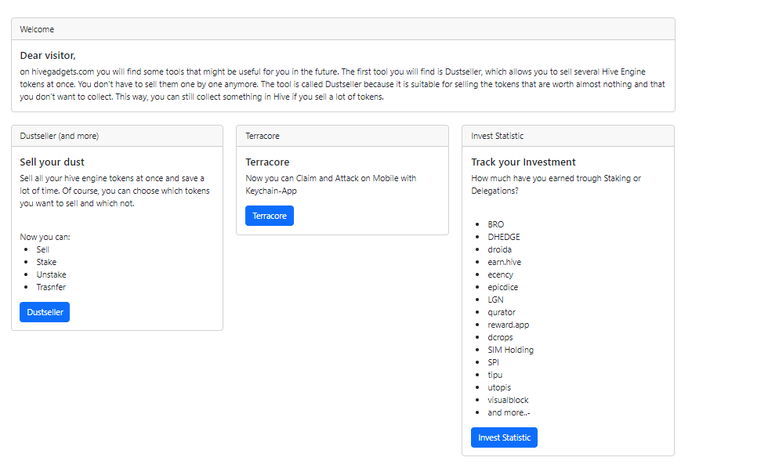768x469 pixels.
Task: Select the earn.hive list item
Action: tap(504, 262)
